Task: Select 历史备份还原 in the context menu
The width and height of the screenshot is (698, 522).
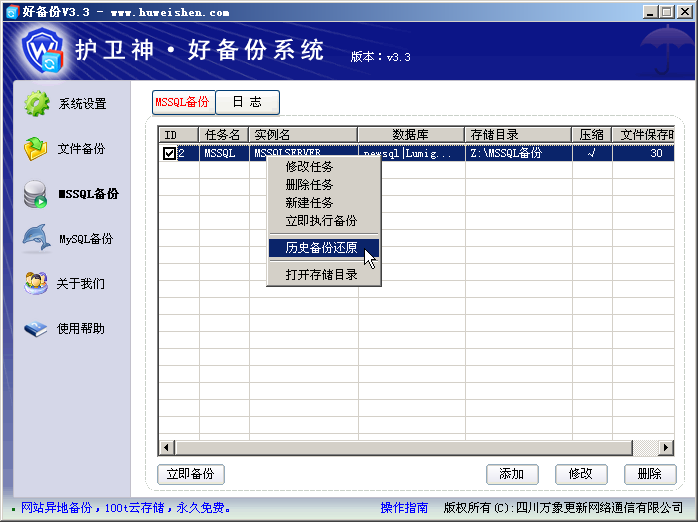Action: [321, 248]
